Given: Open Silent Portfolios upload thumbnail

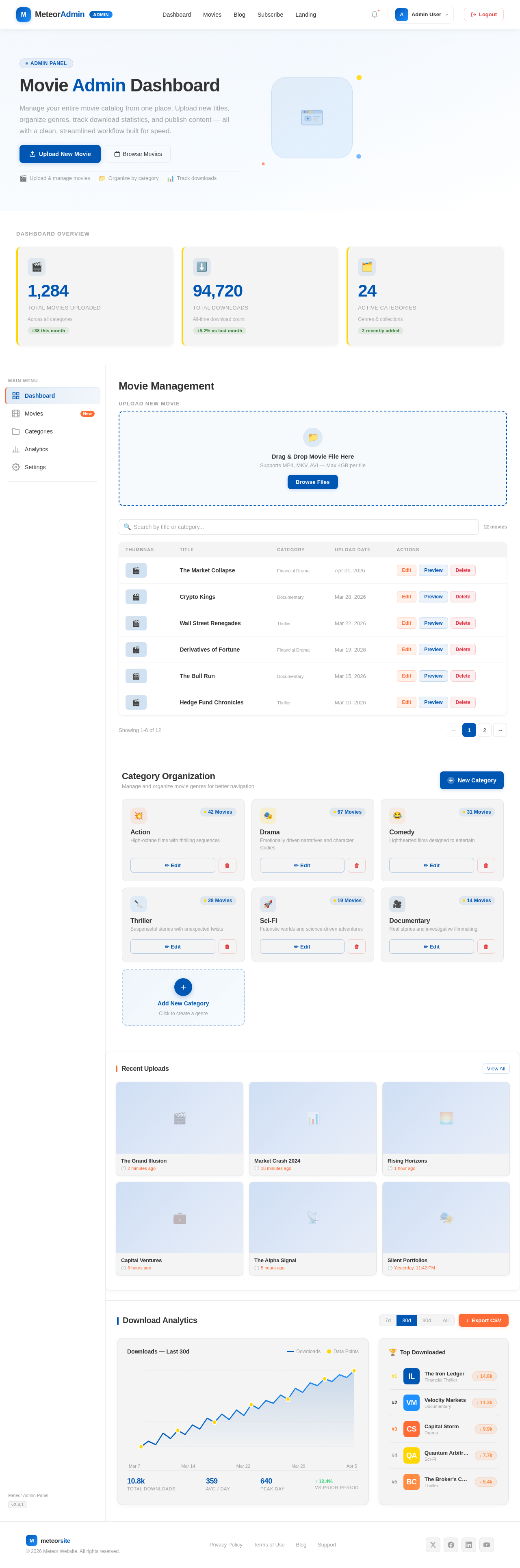Looking at the screenshot, I should tap(446, 1218).
